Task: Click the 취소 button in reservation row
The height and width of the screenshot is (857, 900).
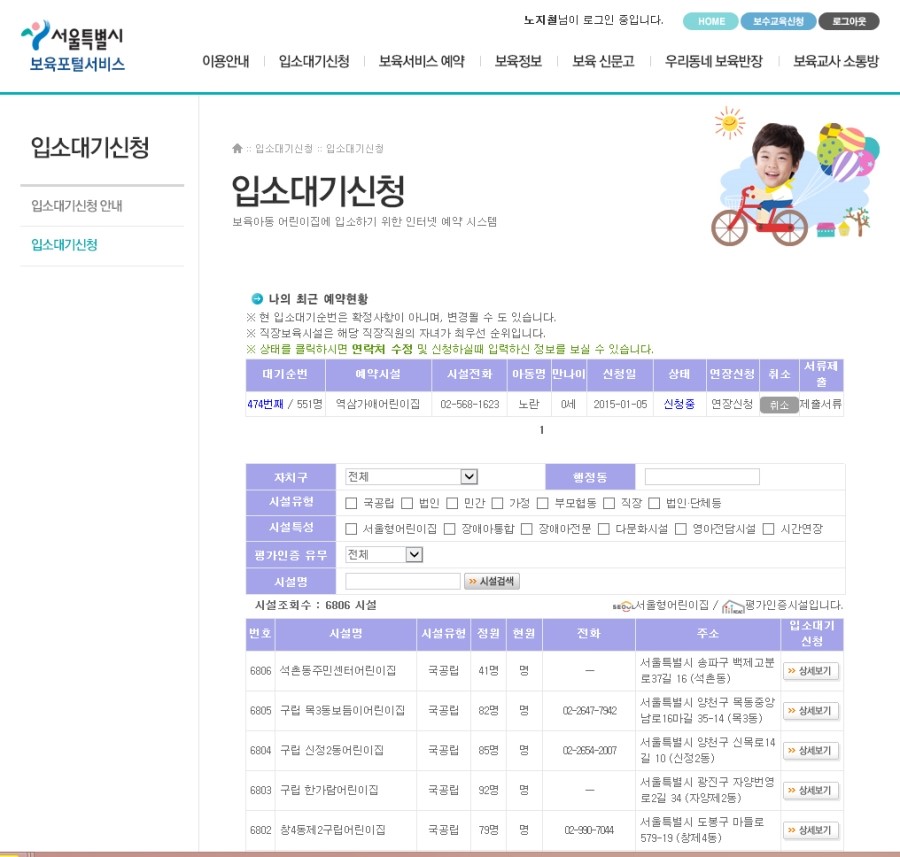Action: click(779, 405)
